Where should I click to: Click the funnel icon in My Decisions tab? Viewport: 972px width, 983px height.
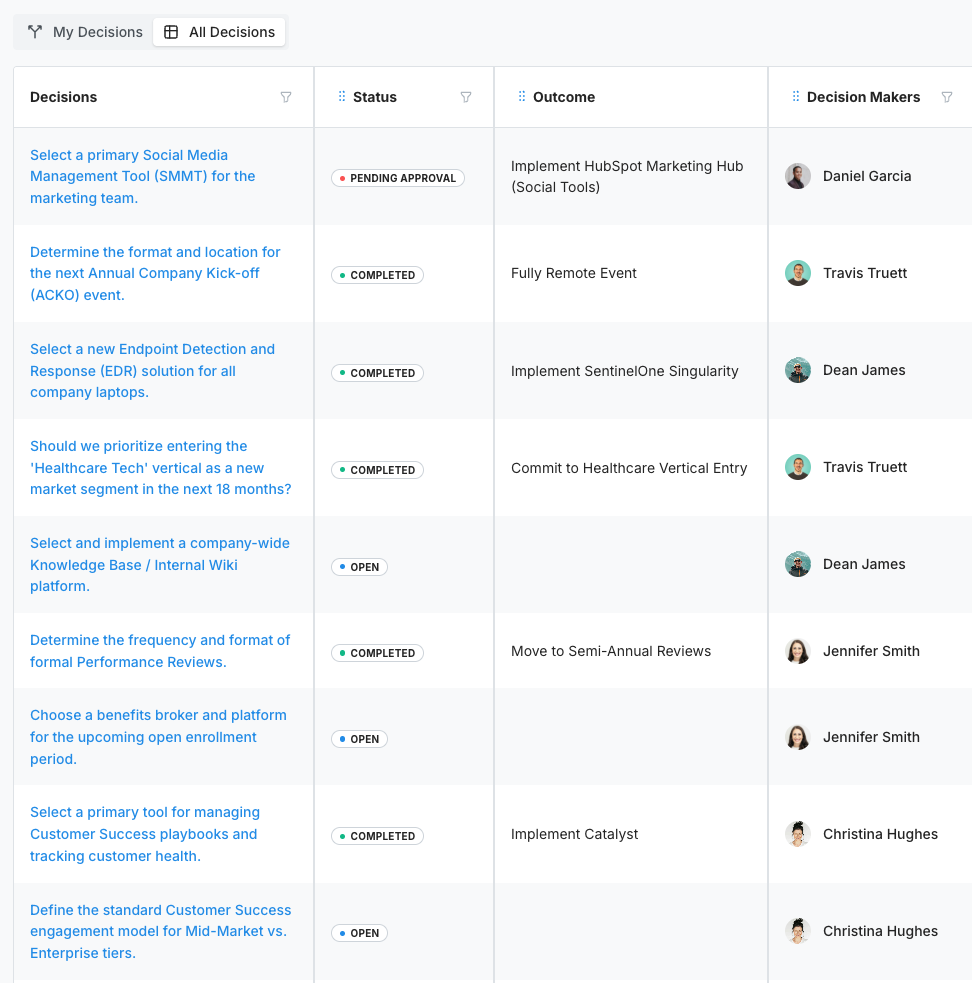pyautogui.click(x=35, y=31)
